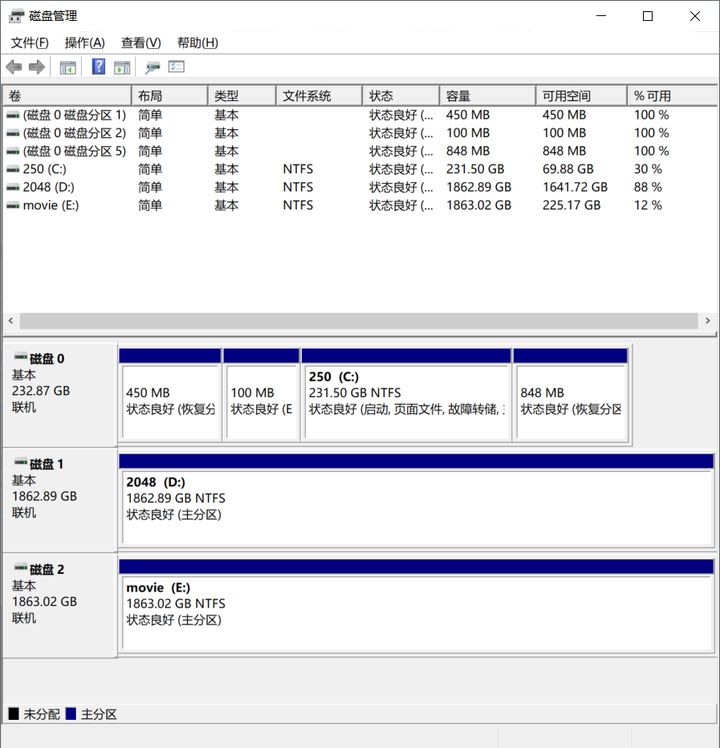Click volume icon of 250 (C:) row
This screenshot has height=748, width=720.
13,169
